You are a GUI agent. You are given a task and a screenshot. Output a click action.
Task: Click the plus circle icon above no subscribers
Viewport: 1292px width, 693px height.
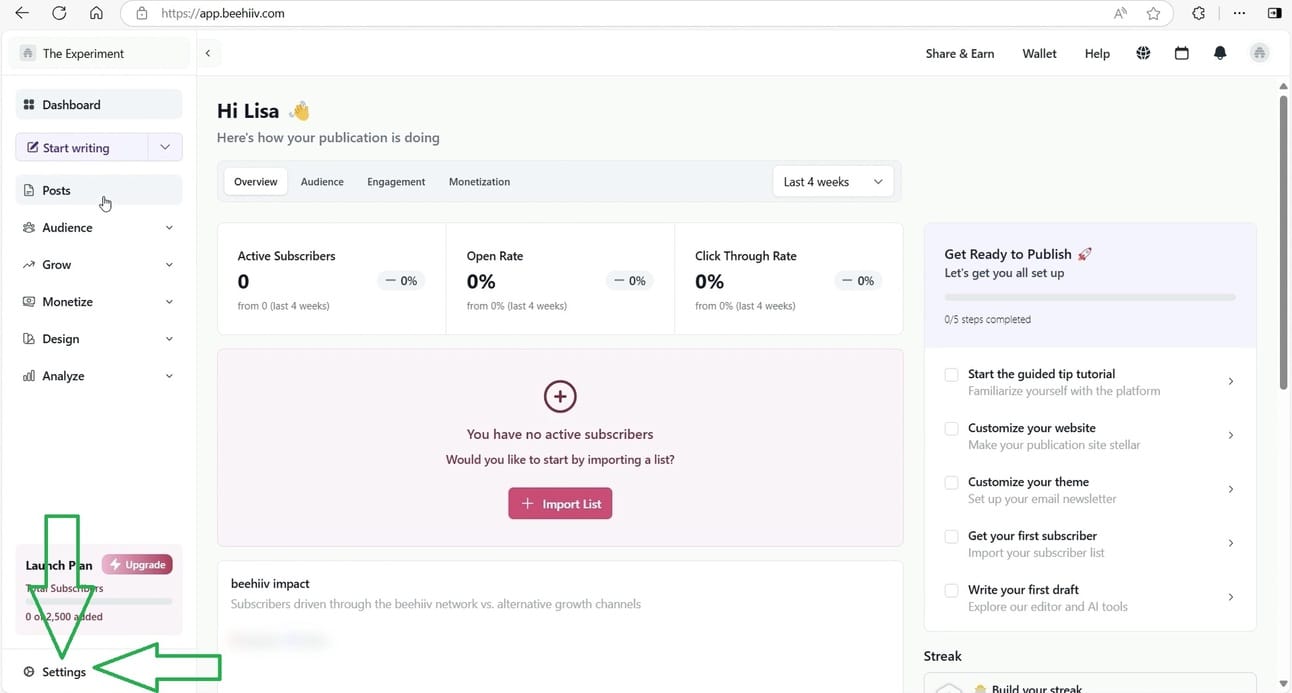pyautogui.click(x=560, y=397)
